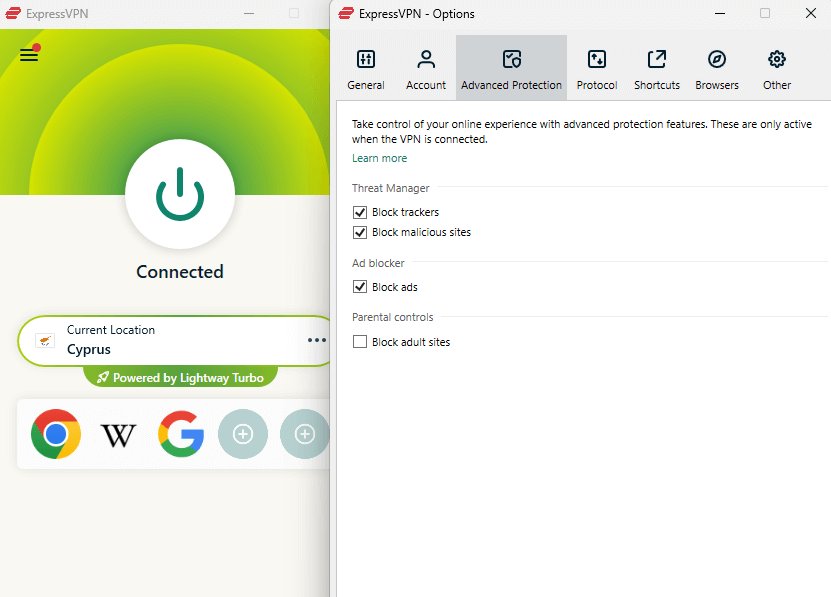Open location options with the three-dot button

pyautogui.click(x=316, y=340)
